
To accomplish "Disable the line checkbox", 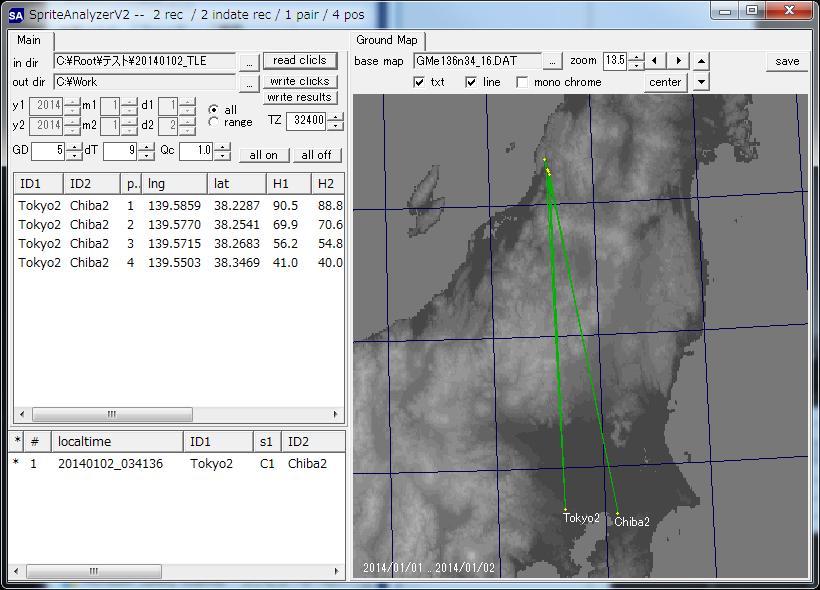I will (471, 82).
